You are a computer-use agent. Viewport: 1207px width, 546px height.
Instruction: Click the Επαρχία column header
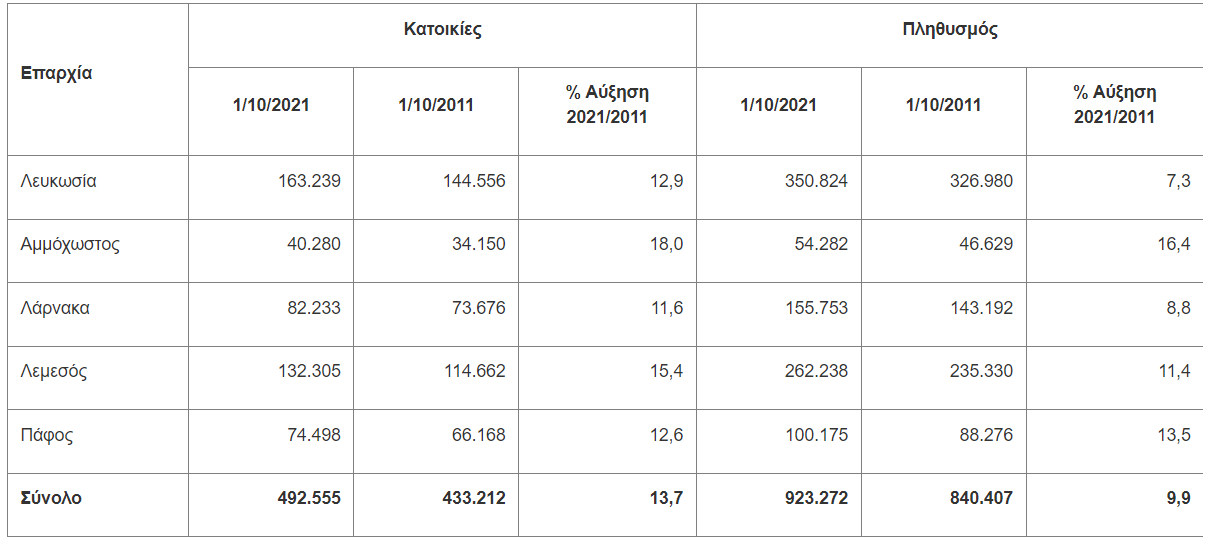[x=56, y=73]
